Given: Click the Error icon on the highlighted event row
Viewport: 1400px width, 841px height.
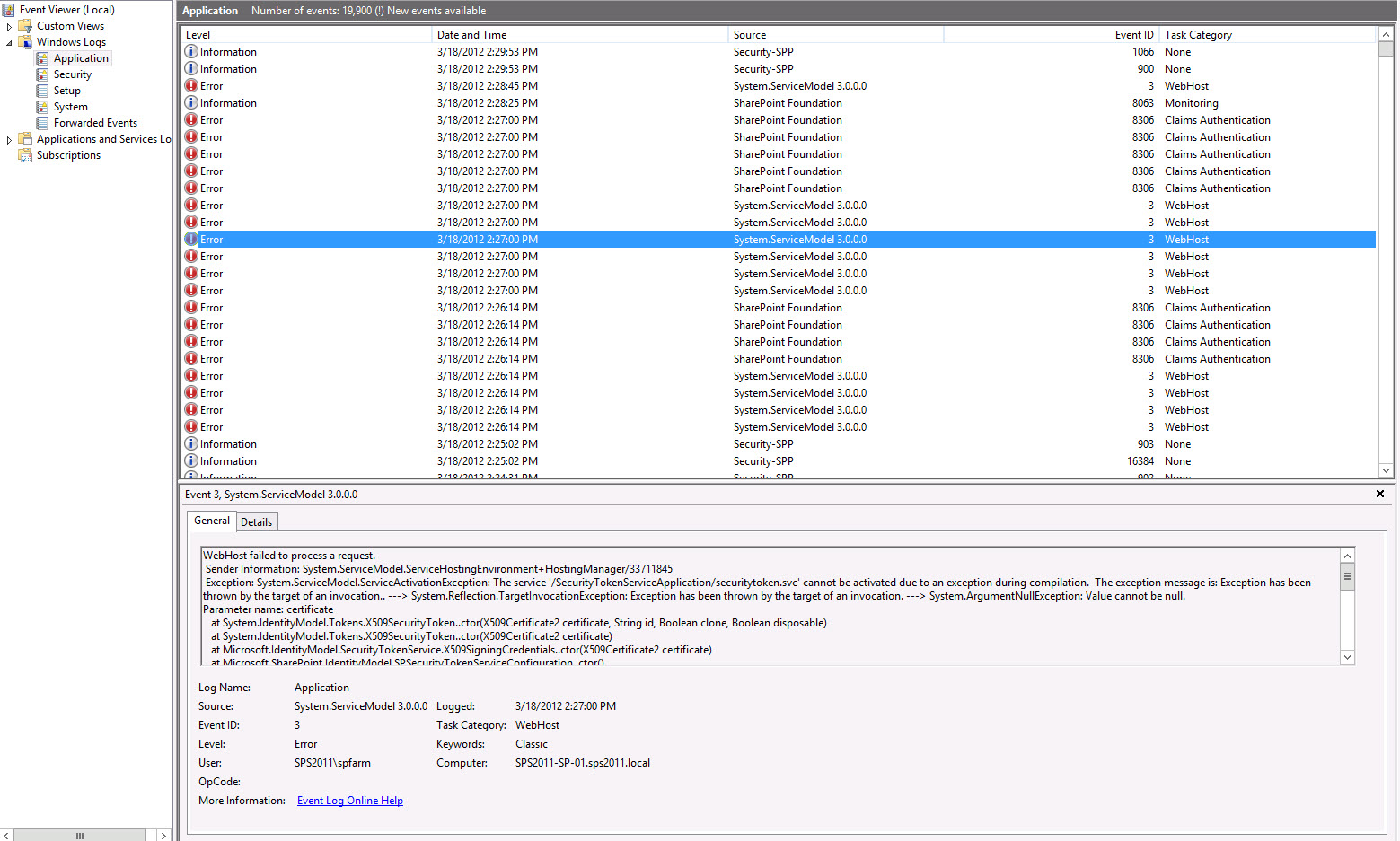Looking at the screenshot, I should coord(190,239).
